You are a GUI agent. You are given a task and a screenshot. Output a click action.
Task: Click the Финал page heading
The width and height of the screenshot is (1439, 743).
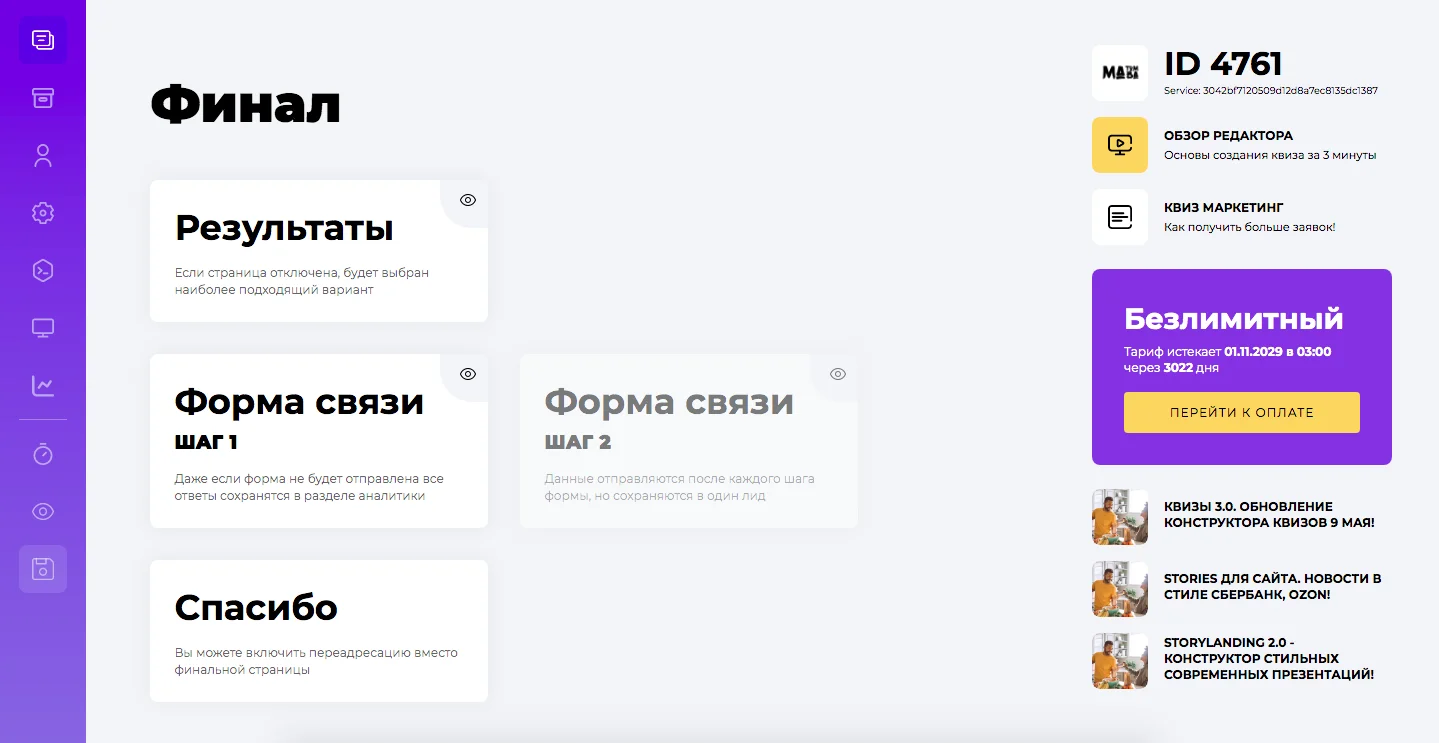[x=245, y=104]
